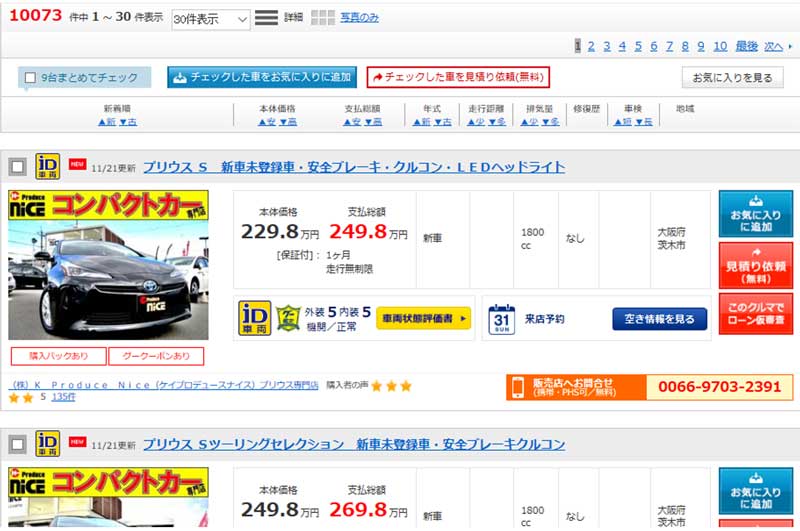Check the Prius S Touring Selection checkbox
Screen dimensions: 800x531
pyautogui.click(x=17, y=444)
